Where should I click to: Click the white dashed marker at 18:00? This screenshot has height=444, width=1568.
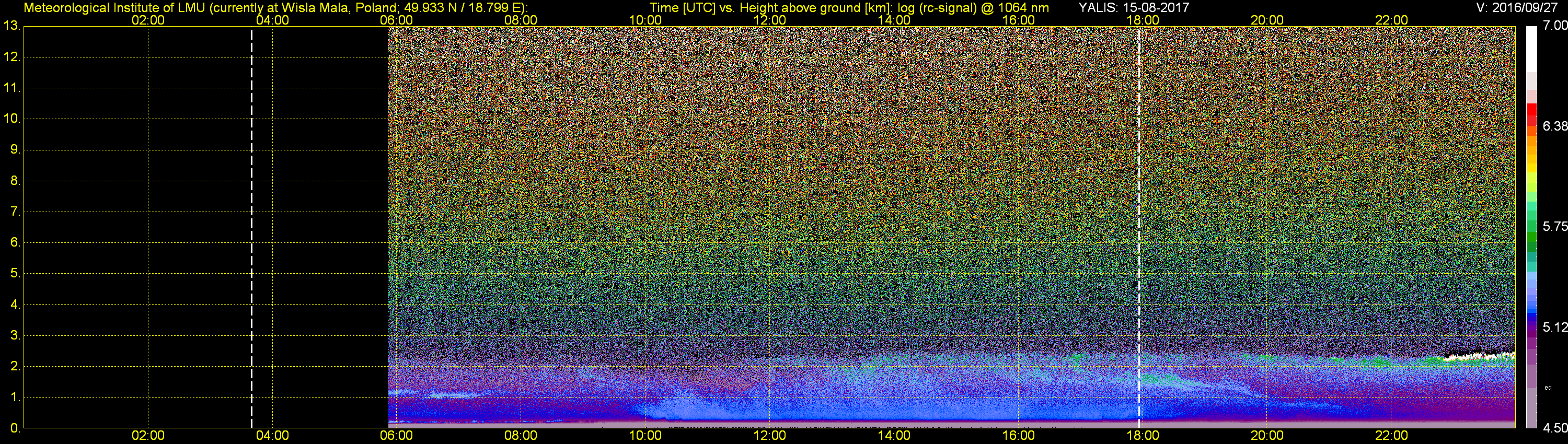[1139, 227]
